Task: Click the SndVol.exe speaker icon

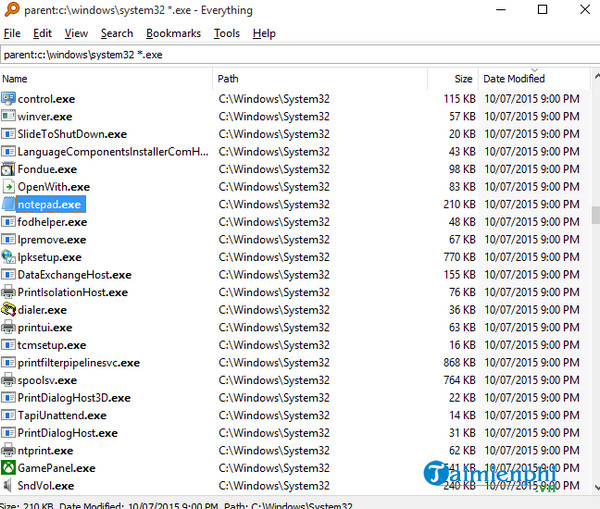Action: tap(9, 486)
